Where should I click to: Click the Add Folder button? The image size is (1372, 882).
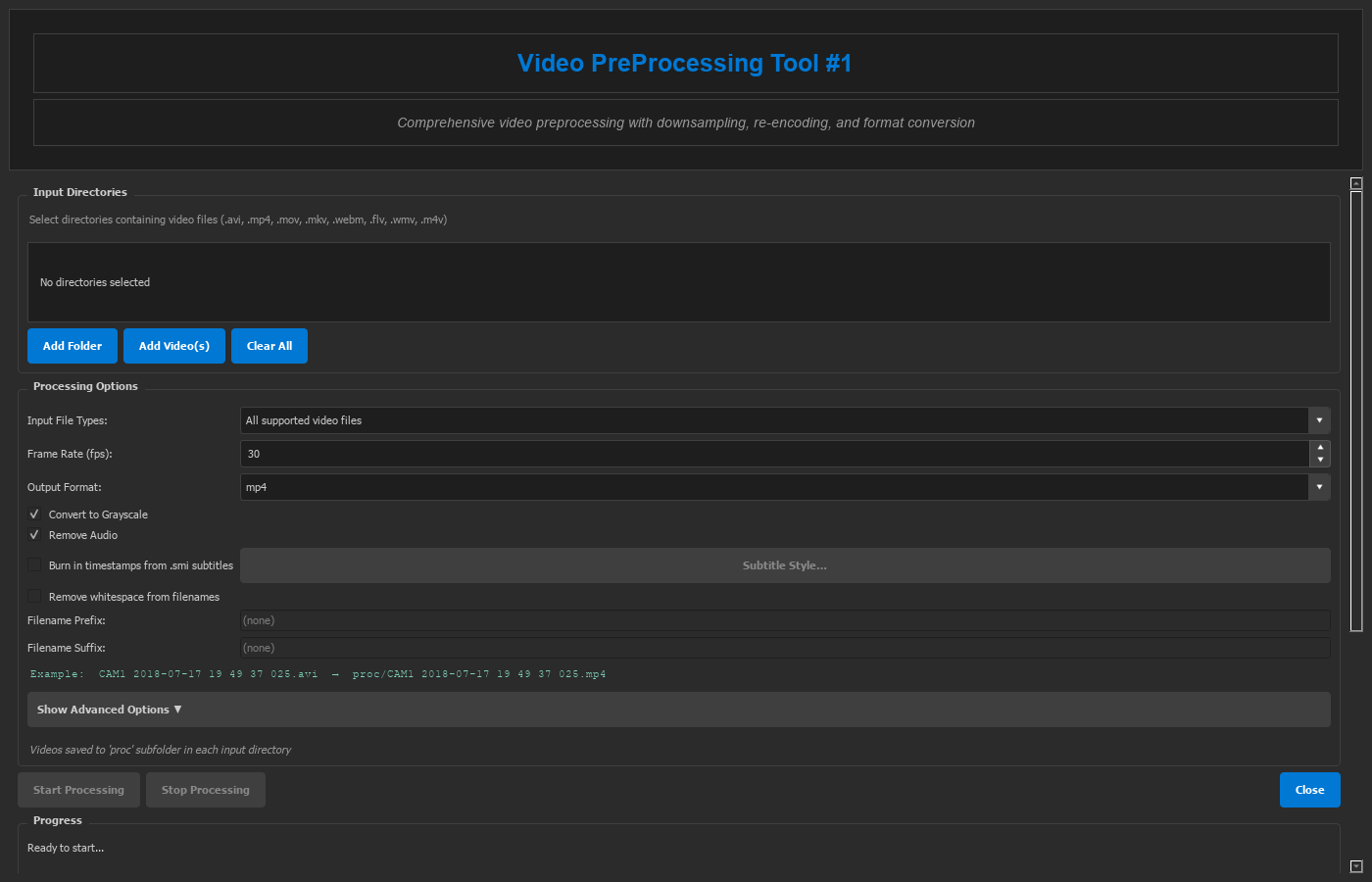73,346
